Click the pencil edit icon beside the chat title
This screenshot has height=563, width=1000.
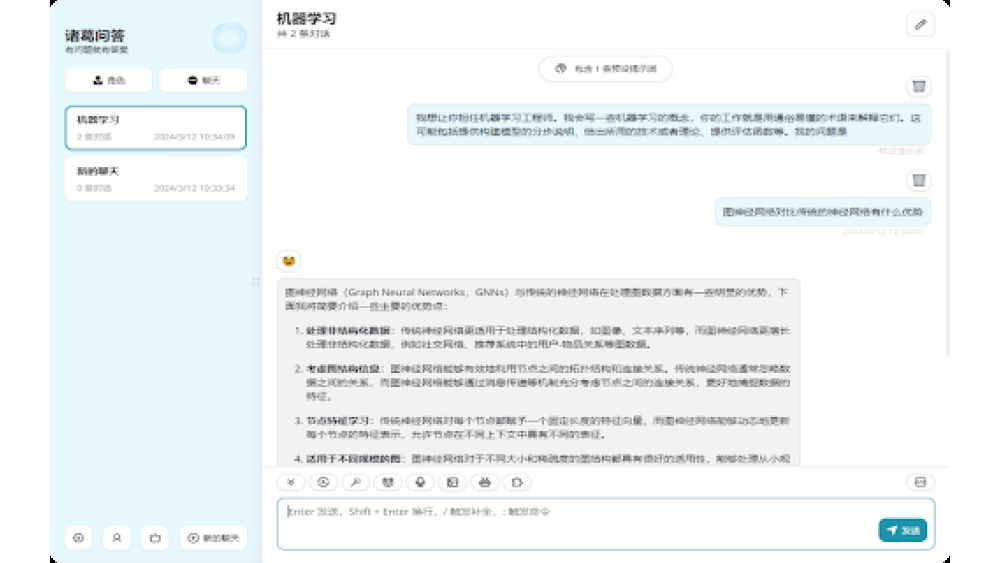click(x=920, y=25)
